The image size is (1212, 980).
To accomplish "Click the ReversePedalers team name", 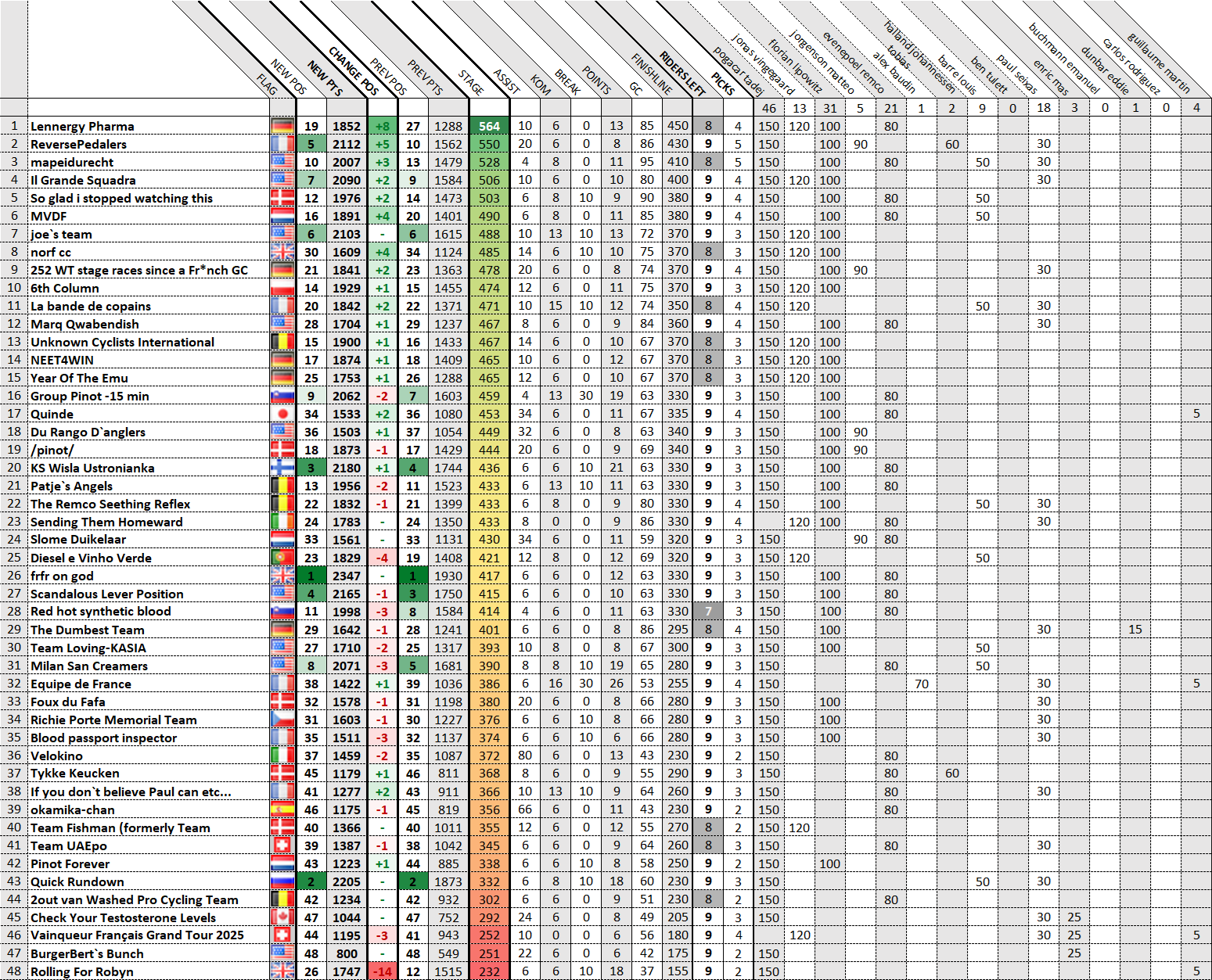I will click(78, 144).
